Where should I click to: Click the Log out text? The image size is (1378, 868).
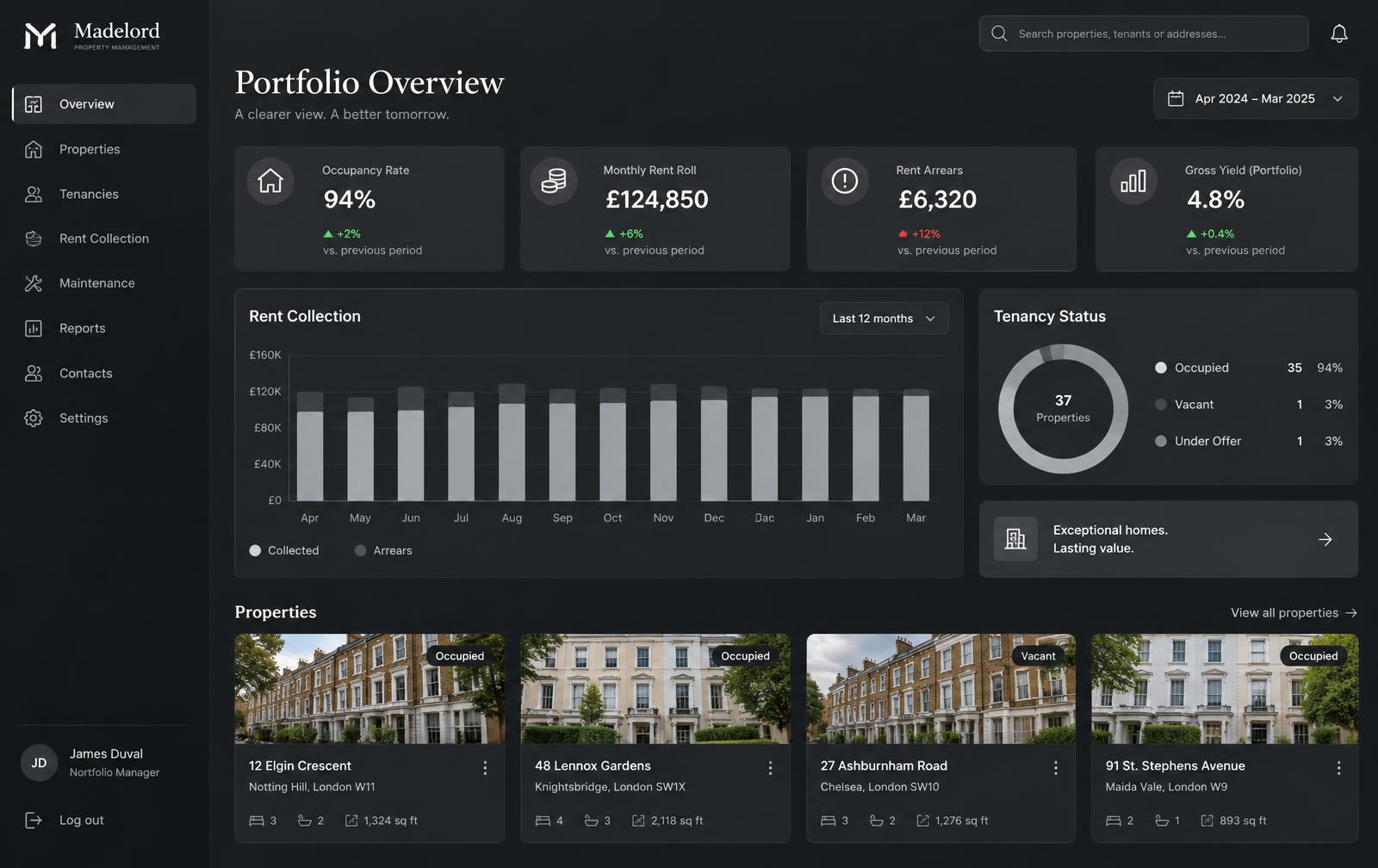[82, 820]
